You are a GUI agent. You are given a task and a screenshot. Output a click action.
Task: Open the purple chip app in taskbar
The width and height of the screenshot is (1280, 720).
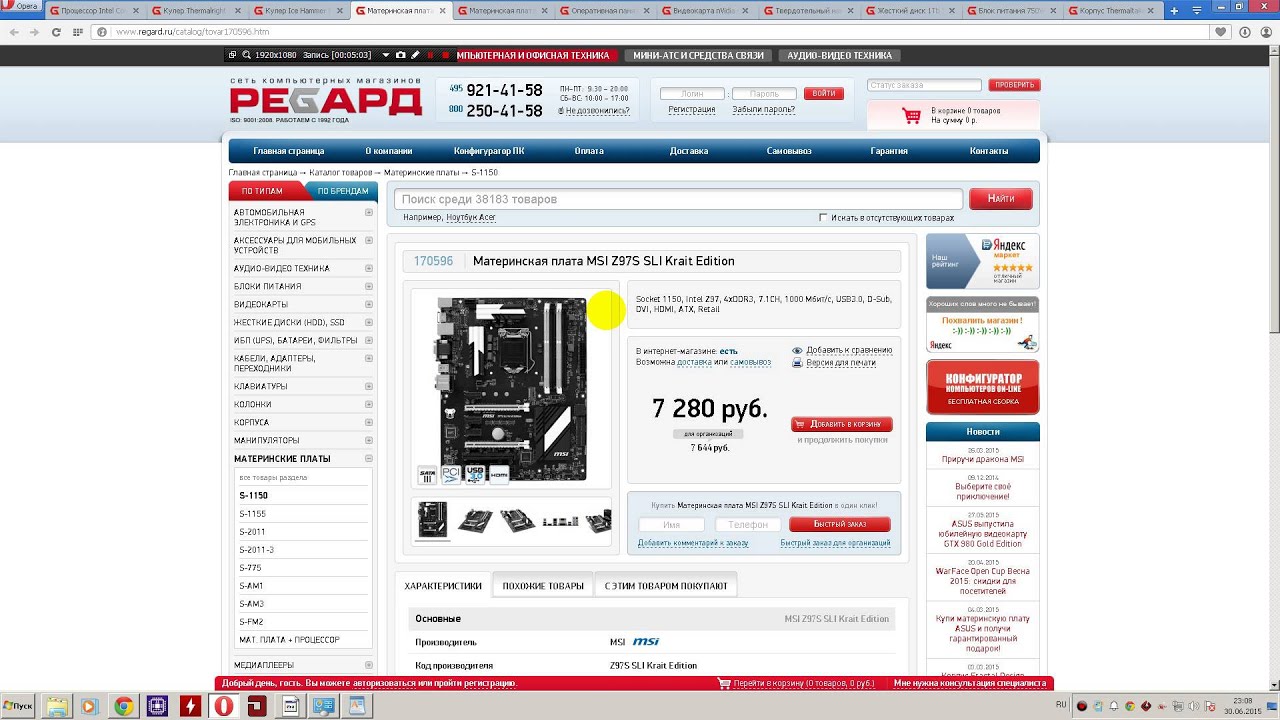(x=157, y=706)
